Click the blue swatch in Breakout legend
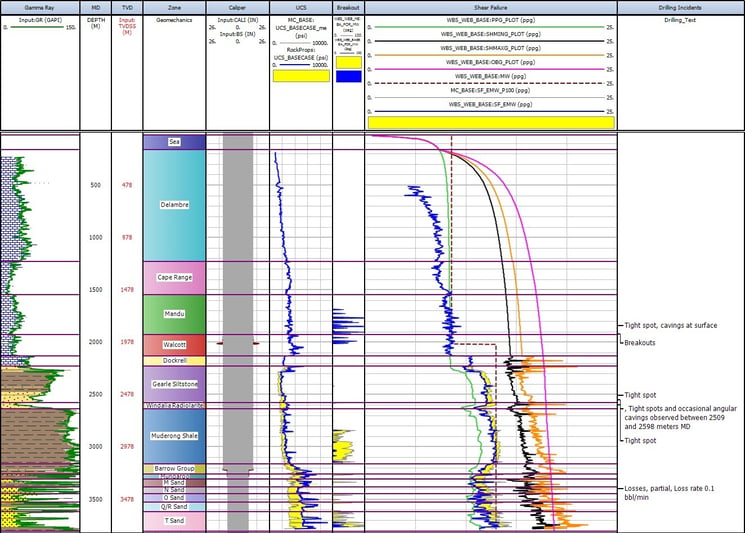Image resolution: width=745 pixels, height=533 pixels. [x=349, y=76]
